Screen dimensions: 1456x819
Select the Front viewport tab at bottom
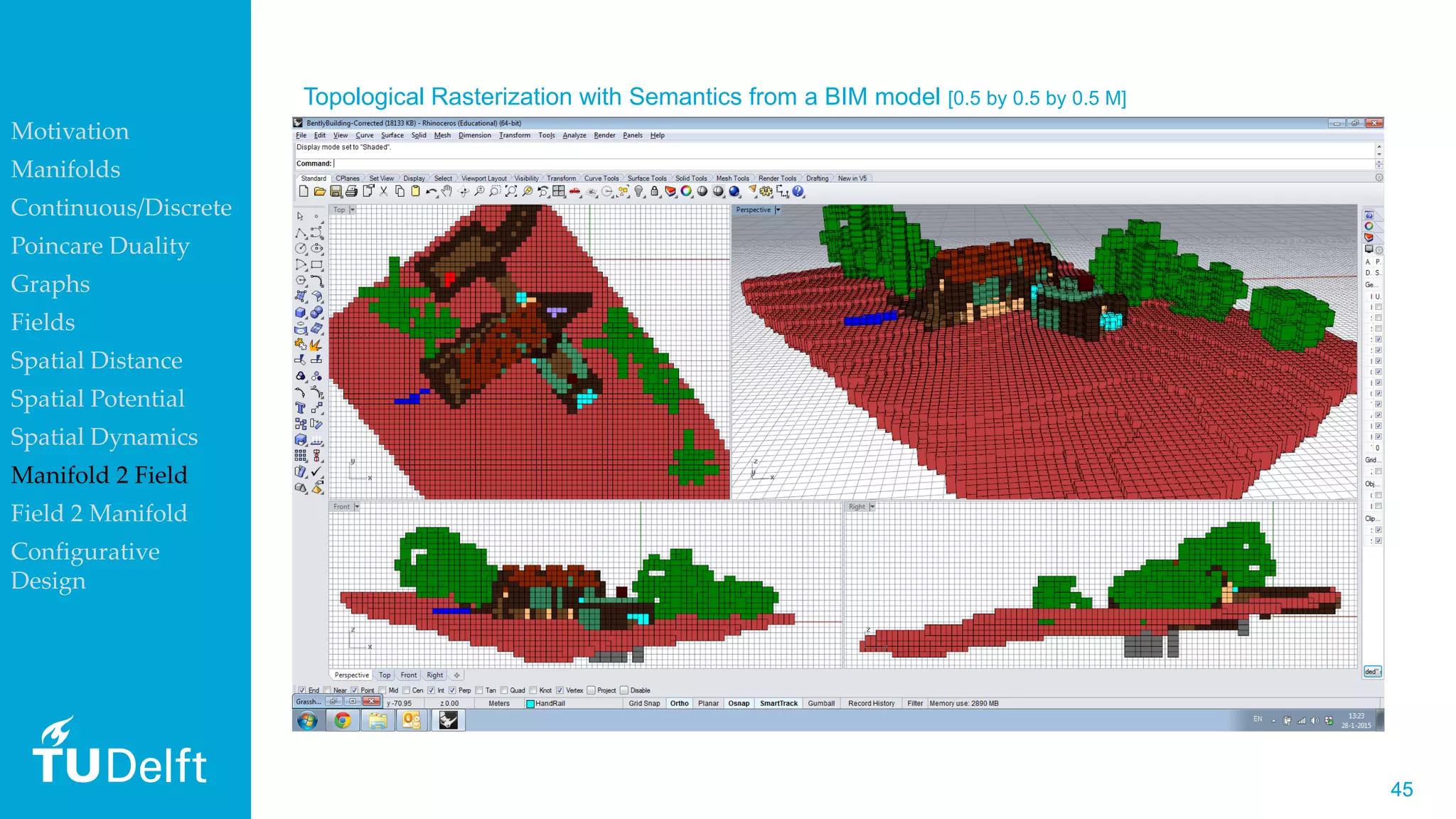409,675
